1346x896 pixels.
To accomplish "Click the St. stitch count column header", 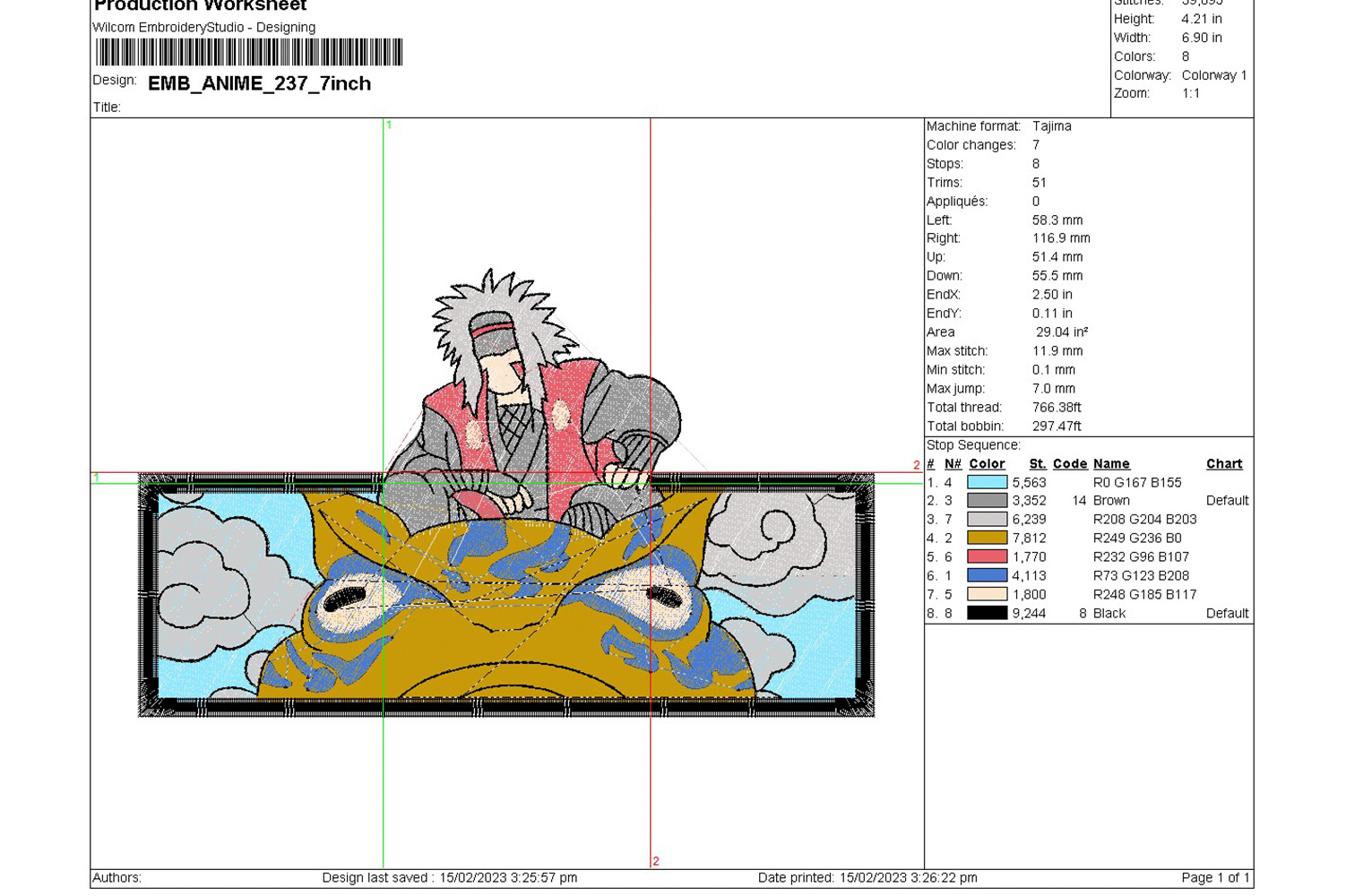I will pos(1038,464).
